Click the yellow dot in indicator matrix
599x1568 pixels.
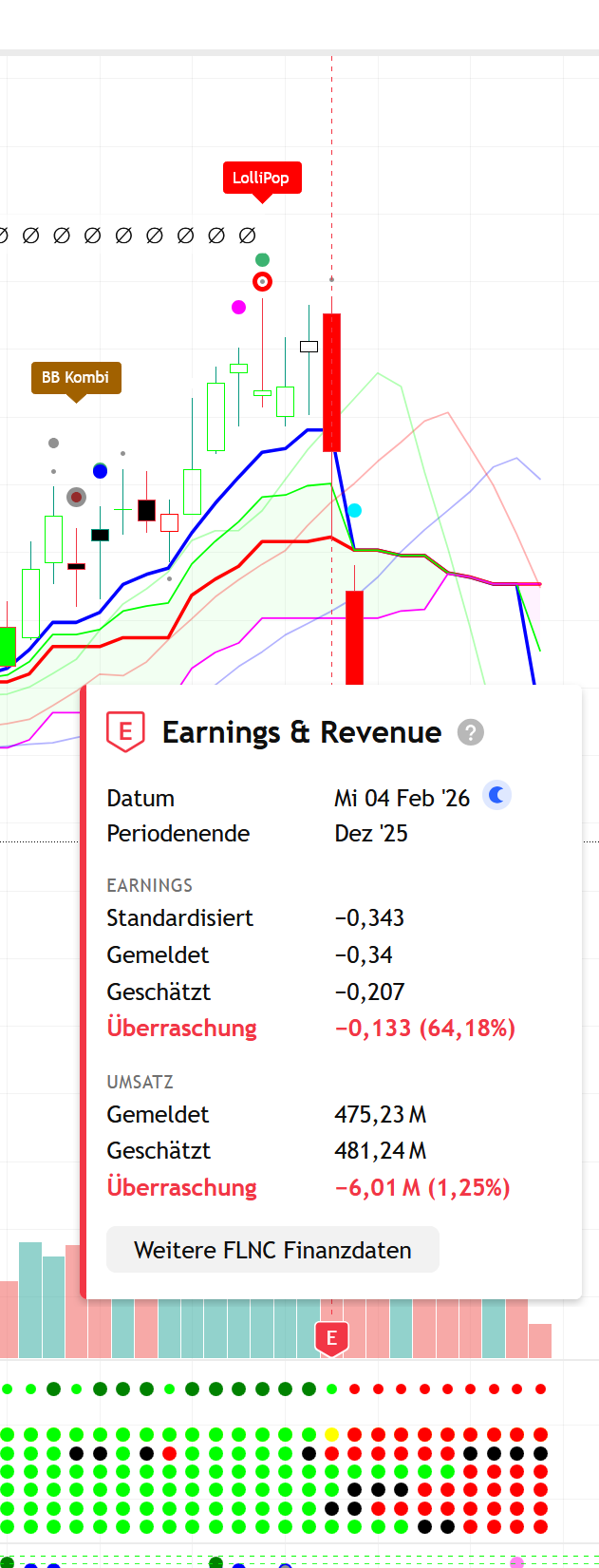click(331, 1434)
